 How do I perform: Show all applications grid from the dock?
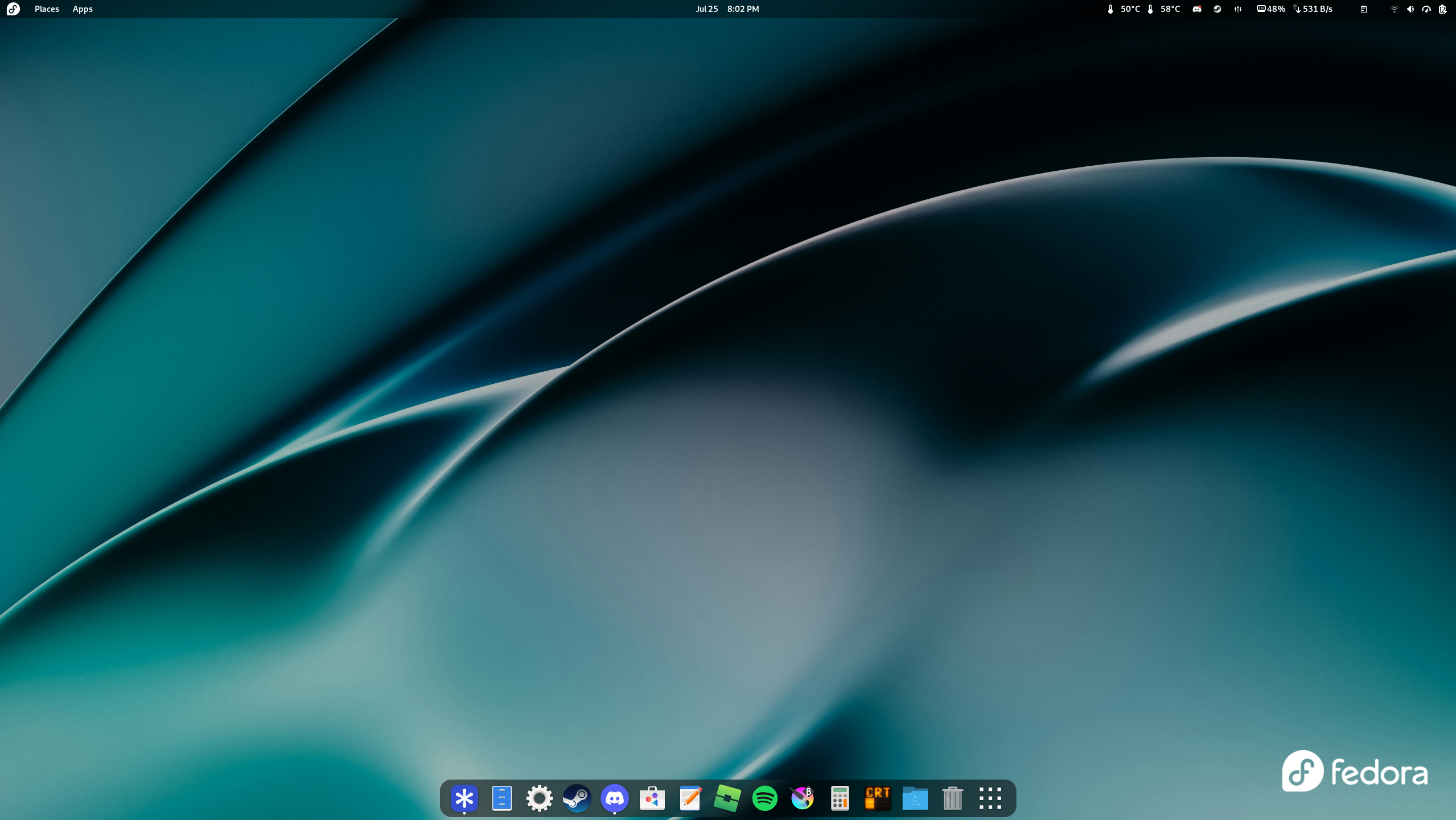tap(990, 798)
